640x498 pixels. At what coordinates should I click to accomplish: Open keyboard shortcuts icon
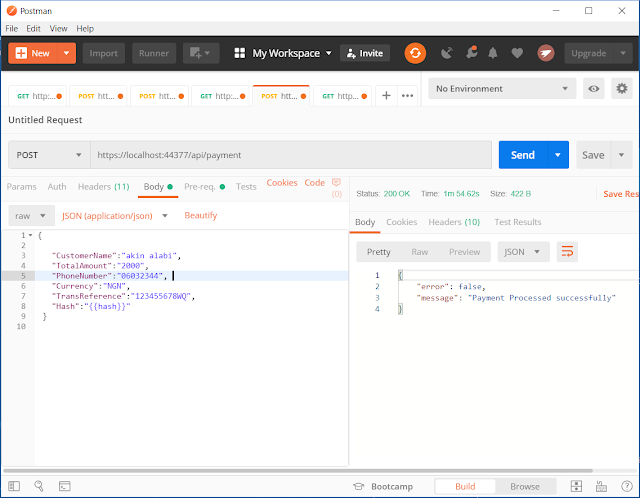pyautogui.click(x=601, y=486)
